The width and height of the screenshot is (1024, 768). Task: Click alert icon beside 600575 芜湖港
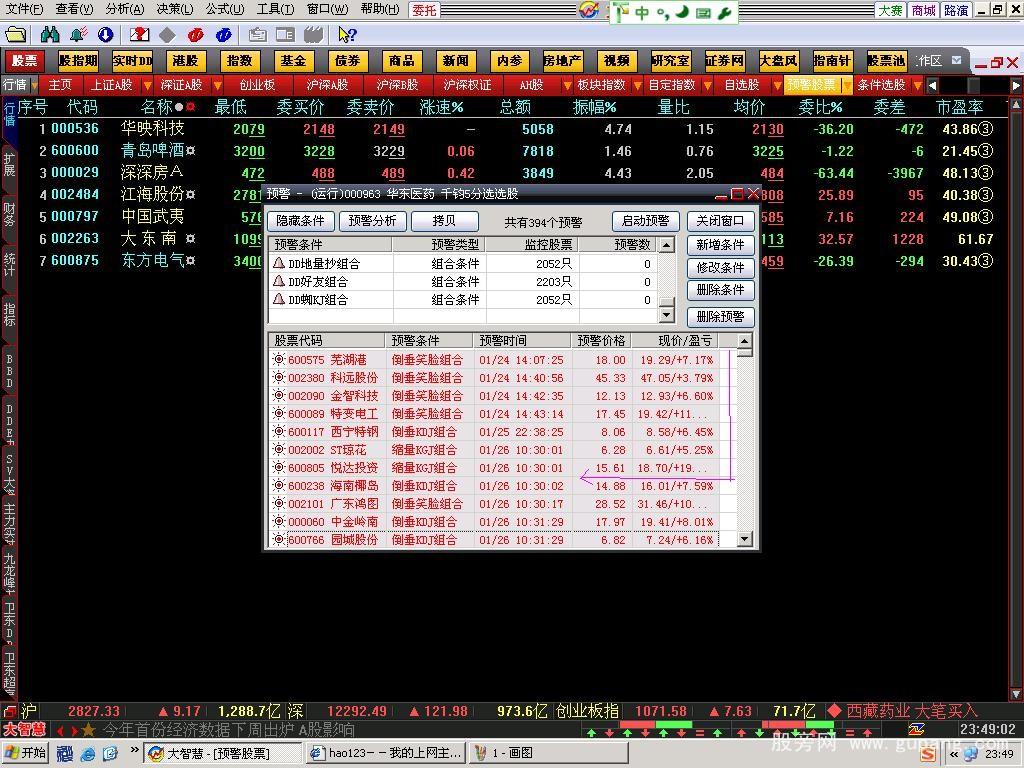click(x=279, y=359)
